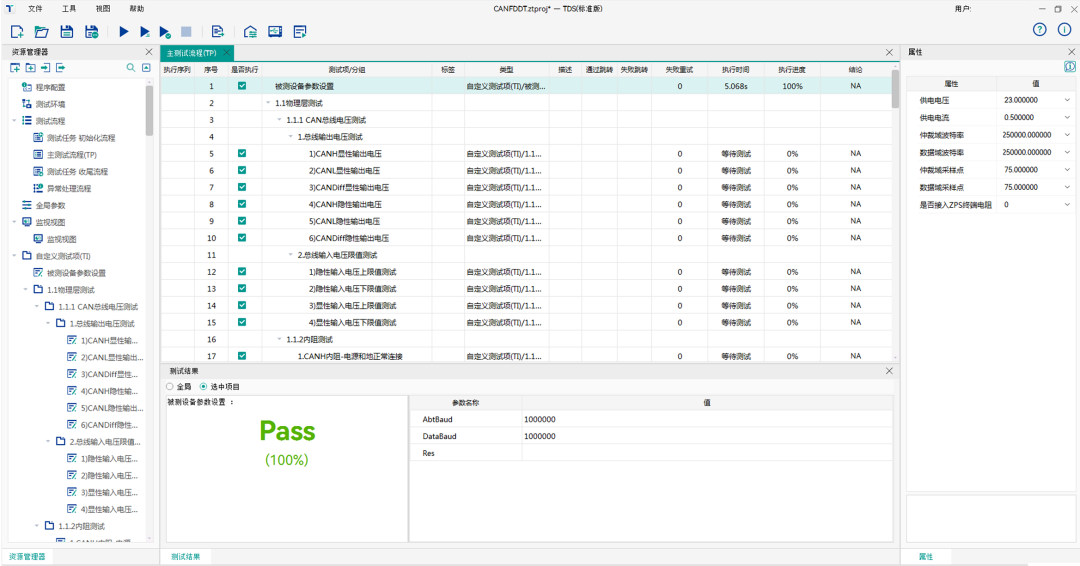This screenshot has width=1080, height=566.
Task: Open a project with the folder icon
Action: click(41, 32)
